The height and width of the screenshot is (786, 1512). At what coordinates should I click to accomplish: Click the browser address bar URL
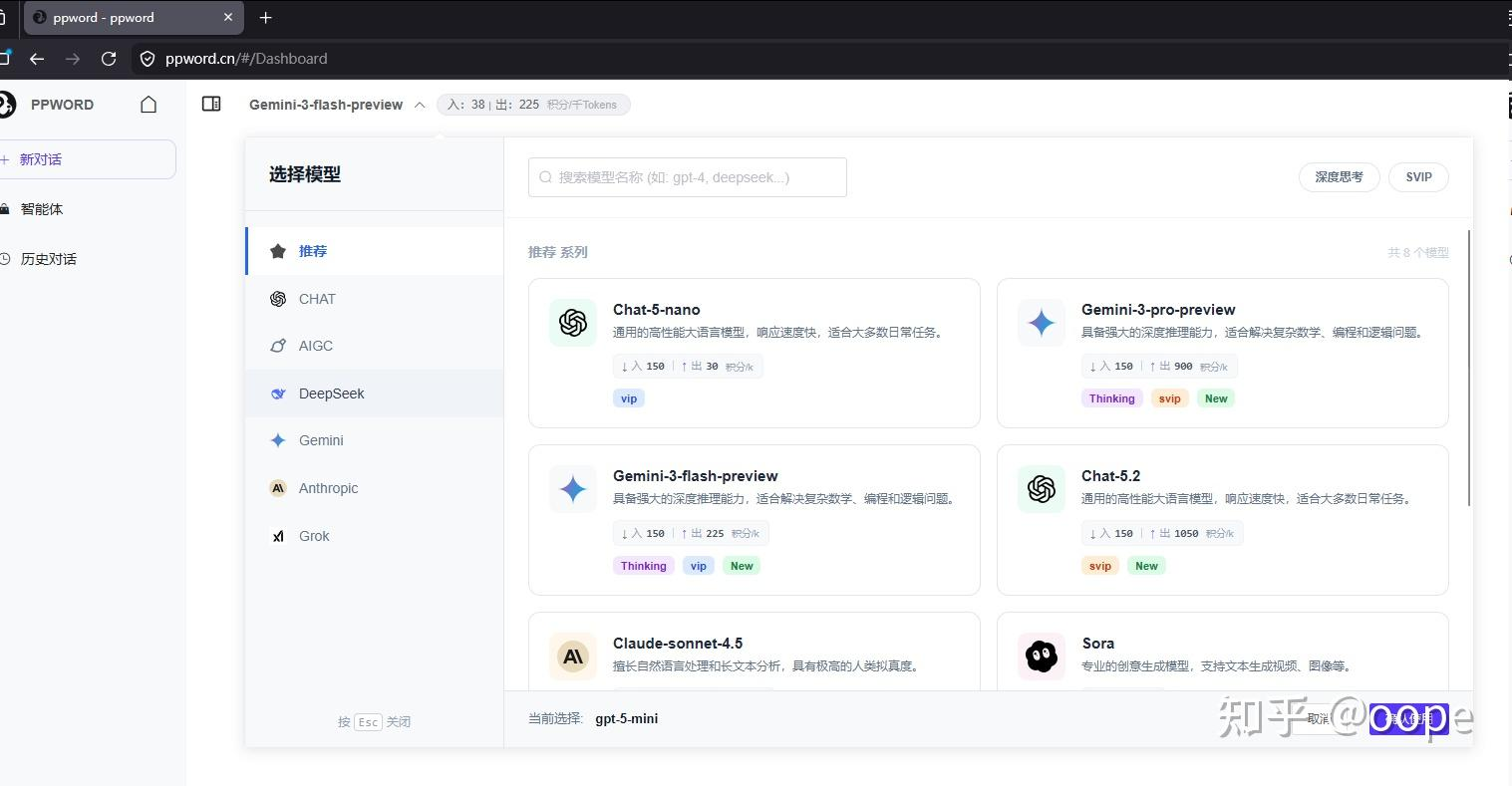tap(246, 59)
